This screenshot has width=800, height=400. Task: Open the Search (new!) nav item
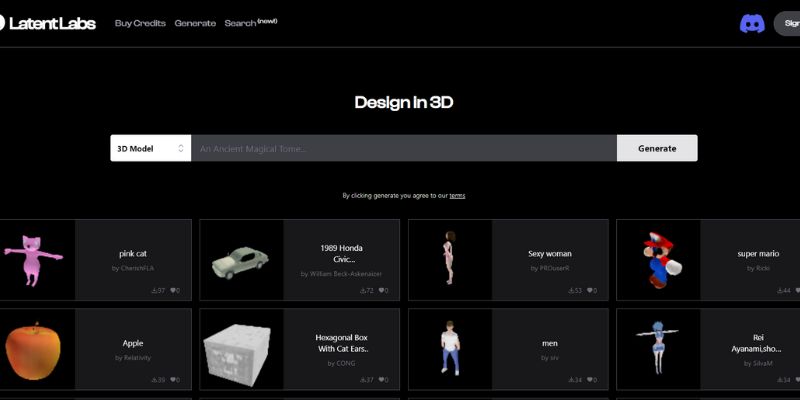click(251, 23)
